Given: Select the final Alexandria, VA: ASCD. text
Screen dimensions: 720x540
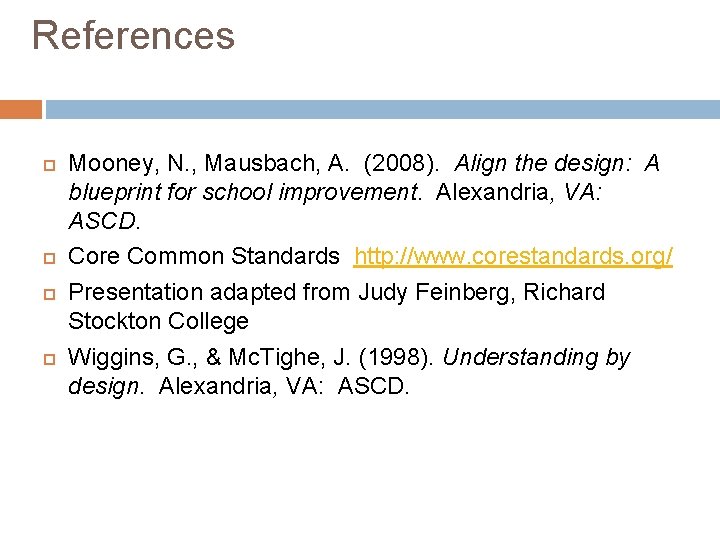Looking at the screenshot, I should point(284,386).
